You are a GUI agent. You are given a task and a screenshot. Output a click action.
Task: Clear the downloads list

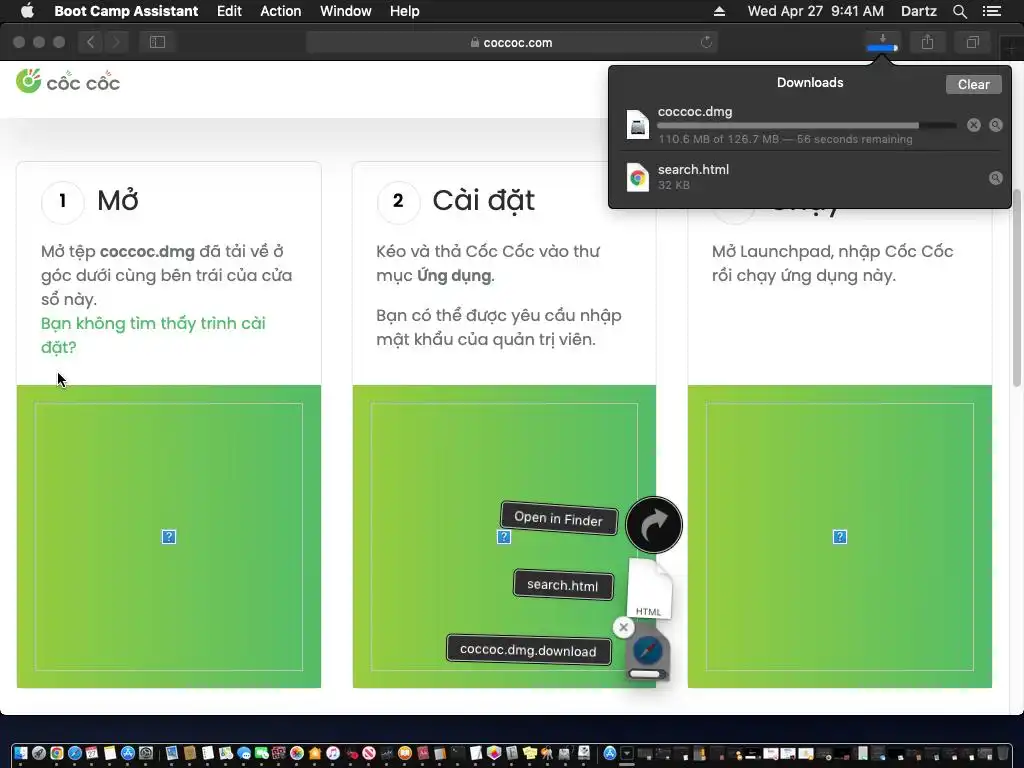(x=973, y=84)
